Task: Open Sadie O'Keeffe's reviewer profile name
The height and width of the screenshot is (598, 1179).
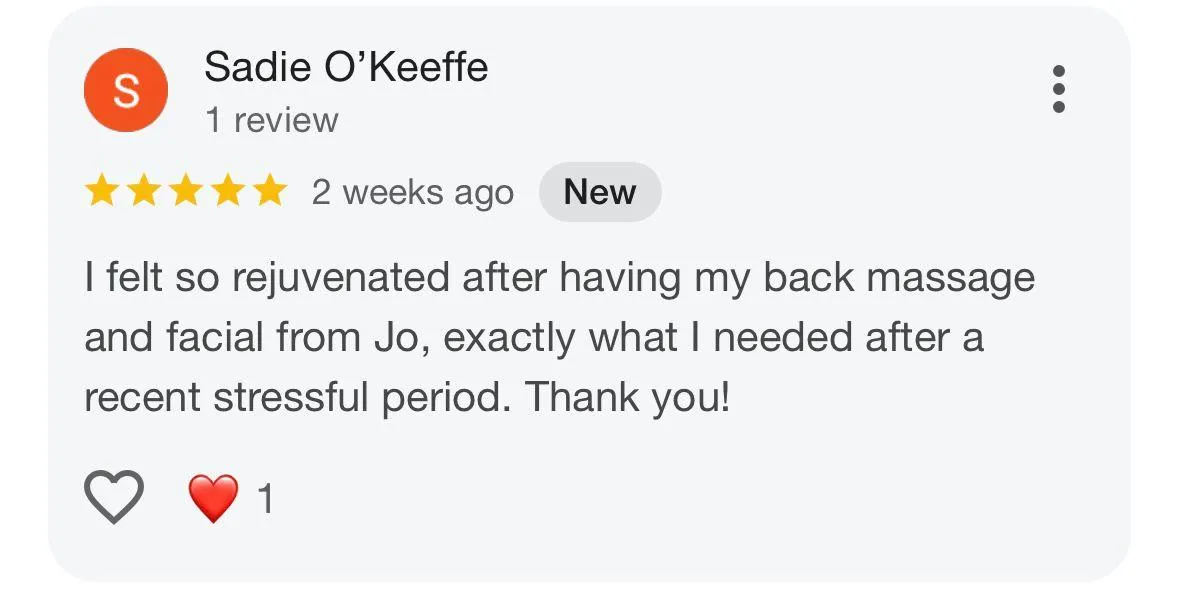Action: click(x=346, y=68)
